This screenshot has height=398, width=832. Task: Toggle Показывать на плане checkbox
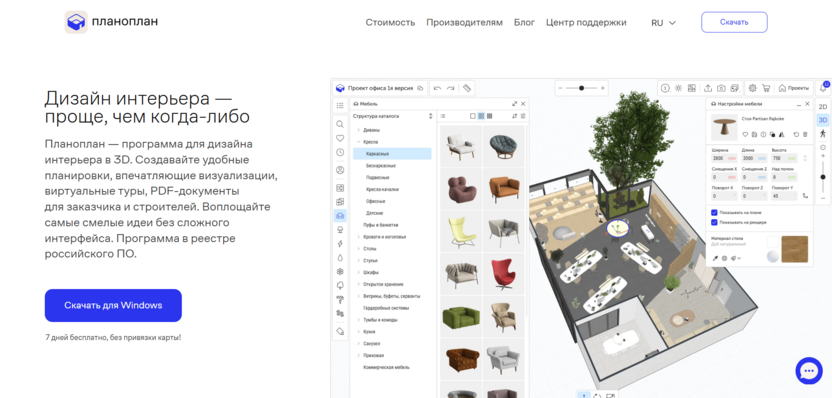[714, 212]
